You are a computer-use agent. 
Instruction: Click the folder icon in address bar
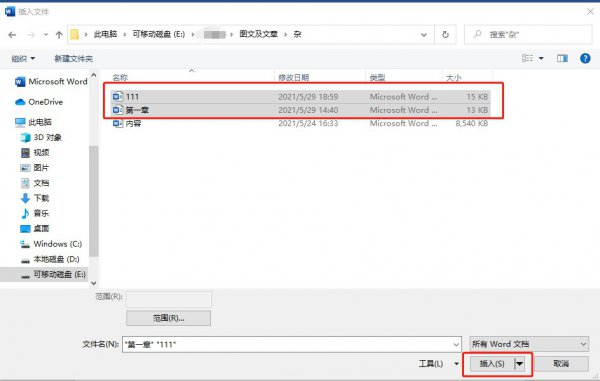pos(74,34)
